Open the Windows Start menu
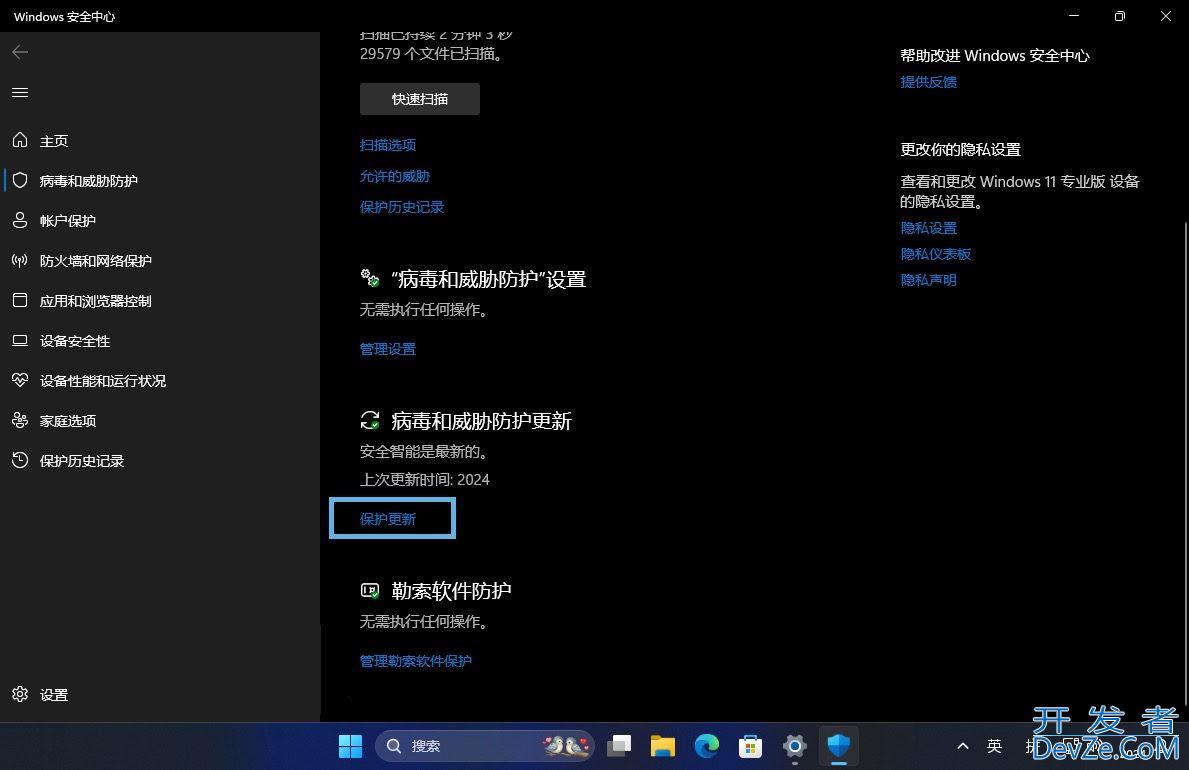1189x770 pixels. 350,746
